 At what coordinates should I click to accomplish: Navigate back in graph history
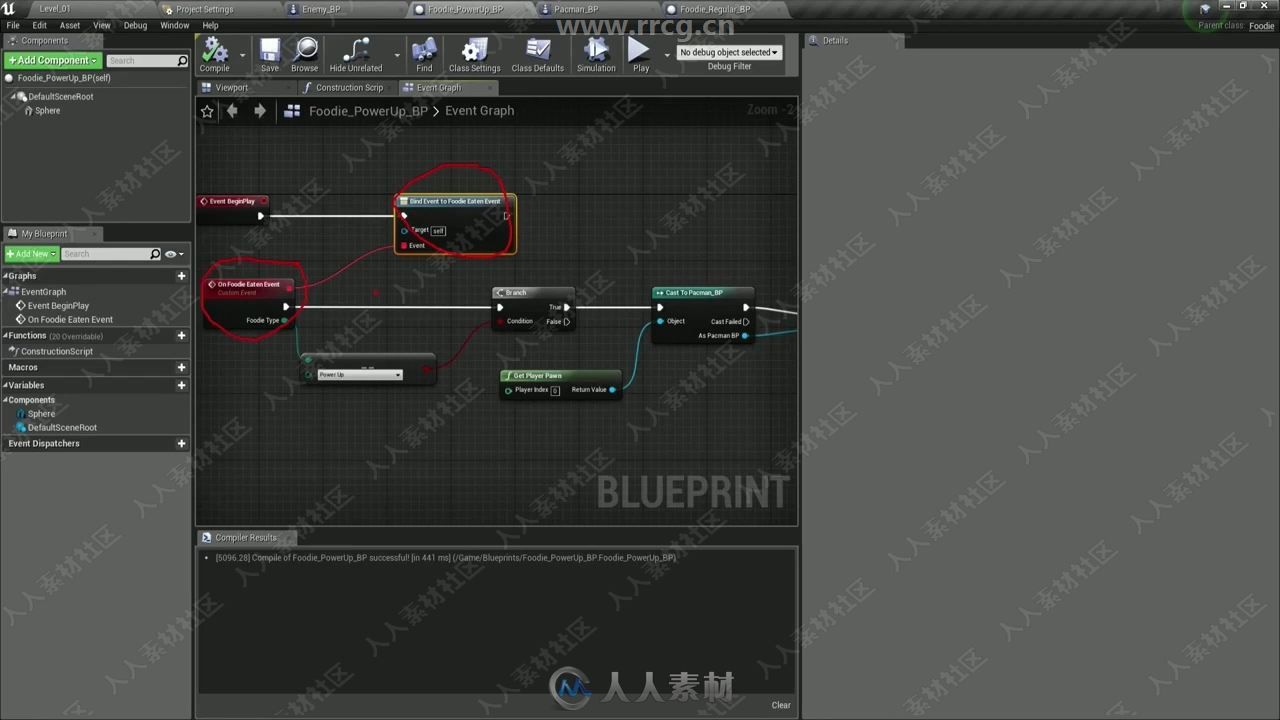click(233, 111)
